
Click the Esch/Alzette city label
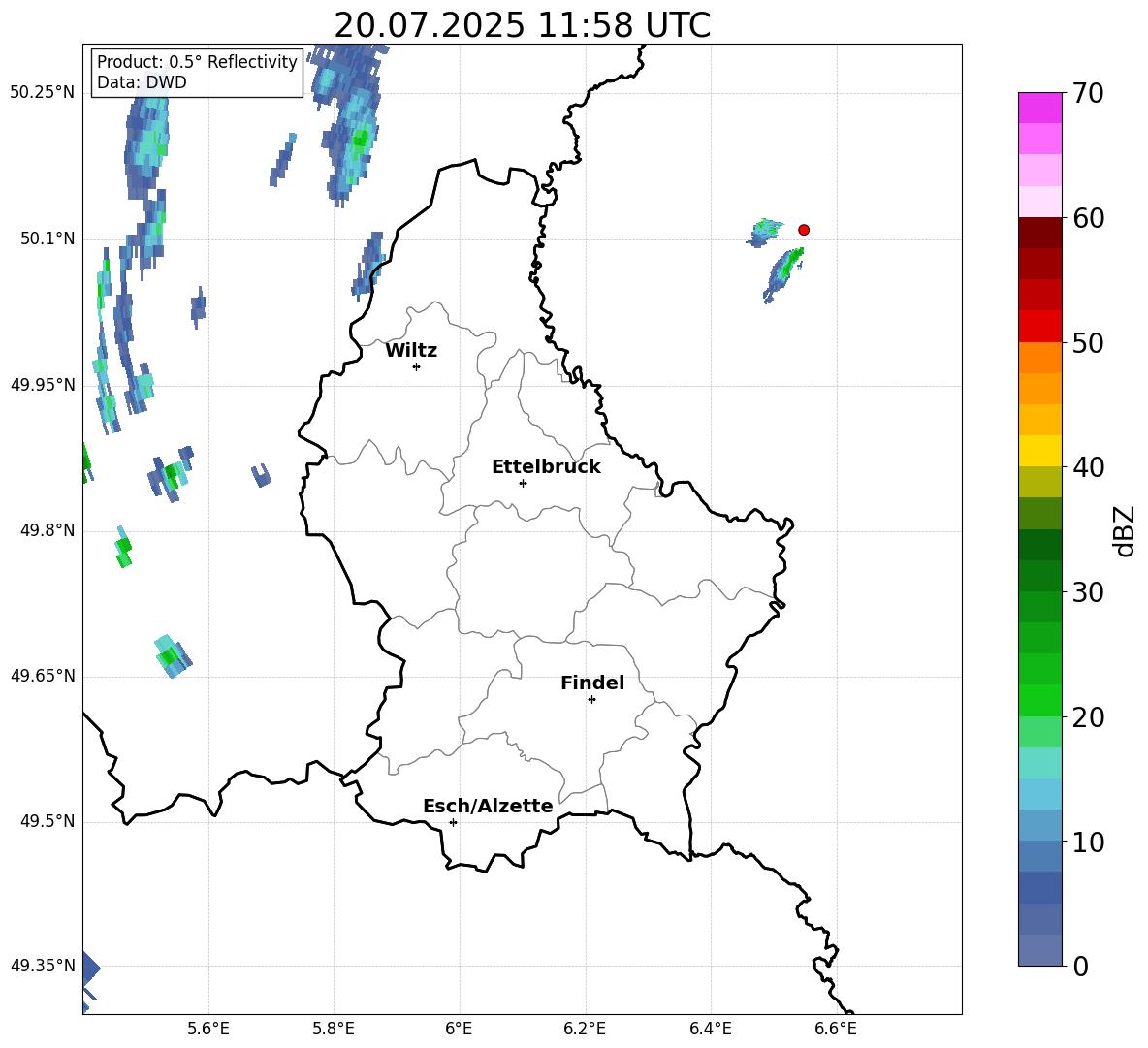coord(488,806)
